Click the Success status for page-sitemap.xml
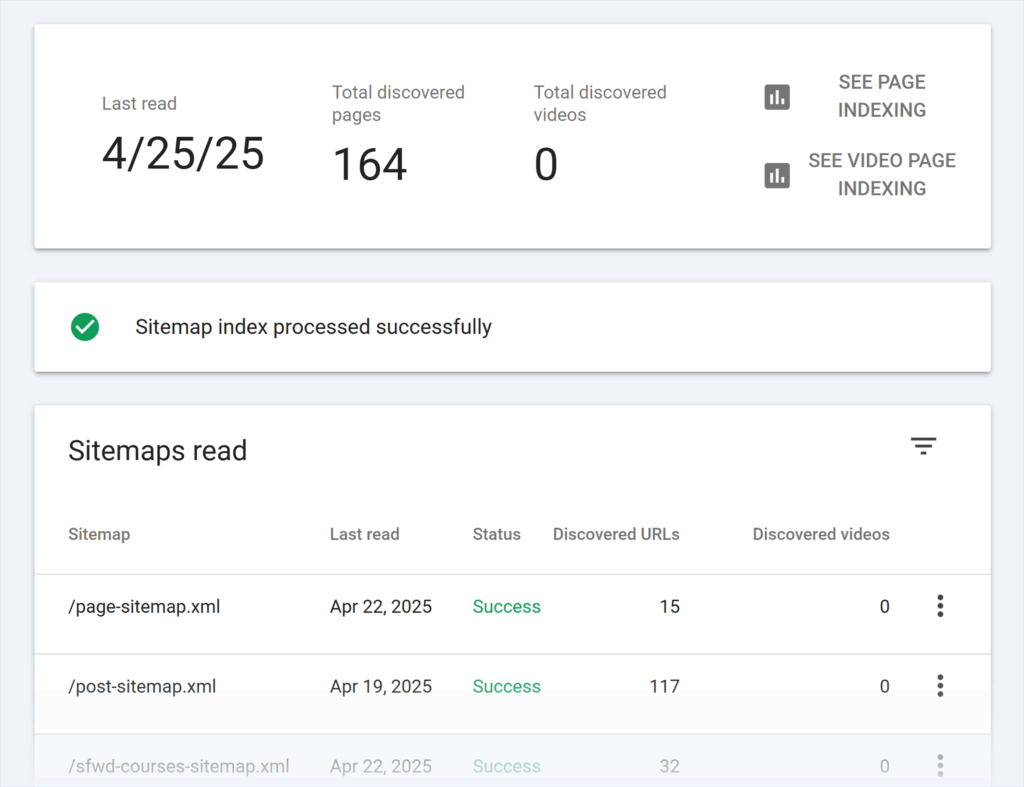The height and width of the screenshot is (787, 1024). tap(506, 606)
